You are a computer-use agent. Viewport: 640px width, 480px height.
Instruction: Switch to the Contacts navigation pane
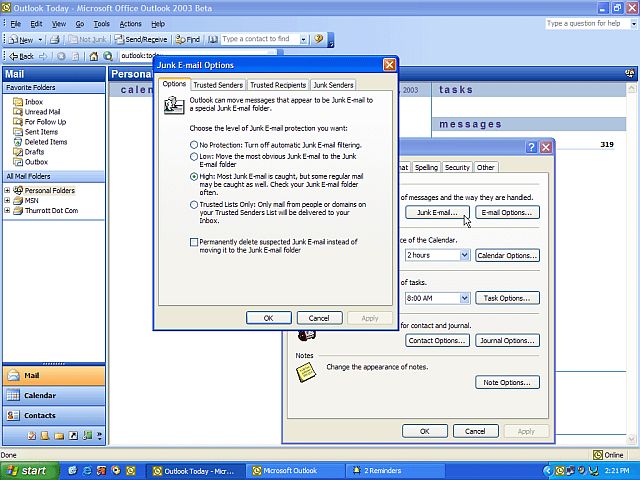click(x=53, y=416)
